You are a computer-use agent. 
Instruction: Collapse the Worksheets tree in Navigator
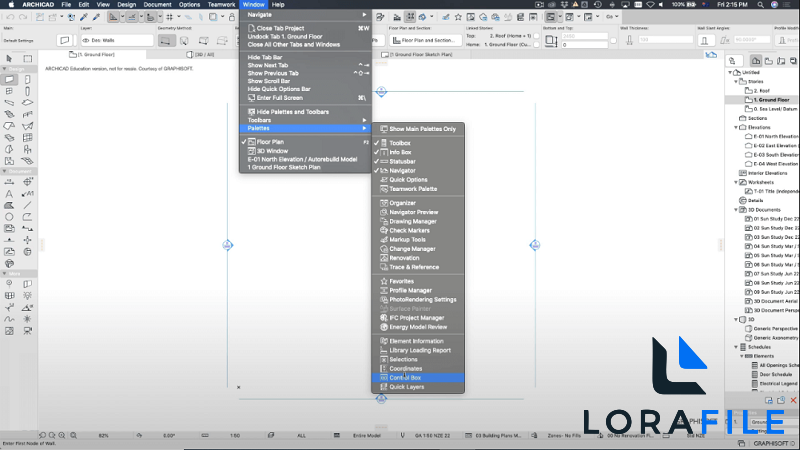[x=736, y=182]
